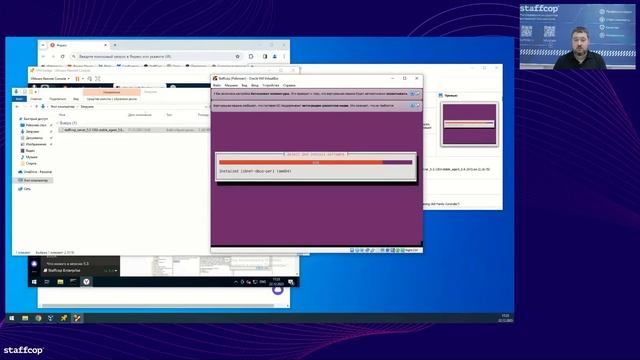Open a new browser tab with plus
The image size is (640, 360).
click(115, 45)
